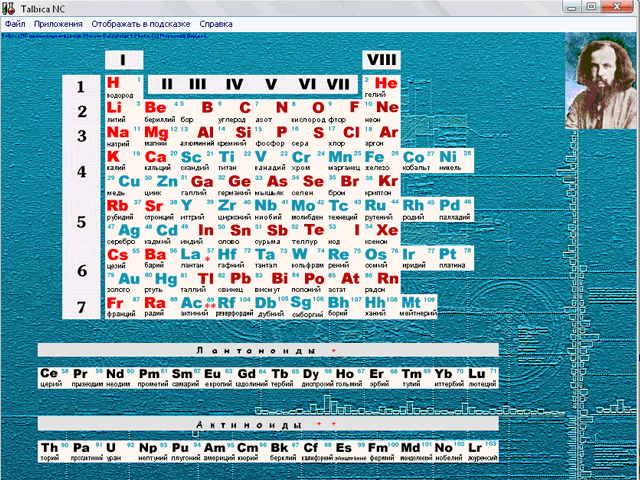Click the tungsten W element
Image resolution: width=640 pixels, height=480 pixels.
(309, 258)
